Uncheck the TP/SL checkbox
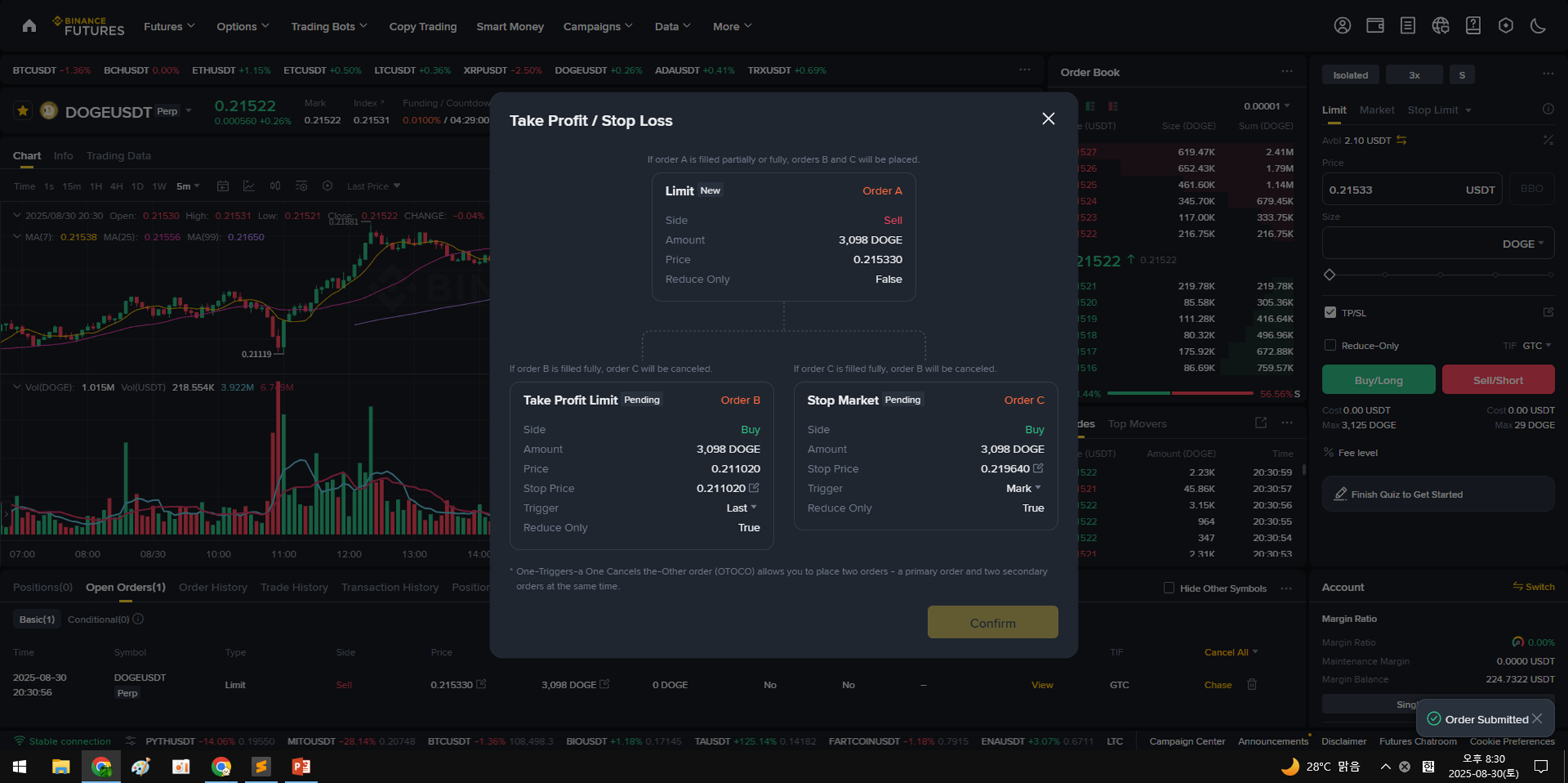Image resolution: width=1568 pixels, height=783 pixels. click(1330, 313)
